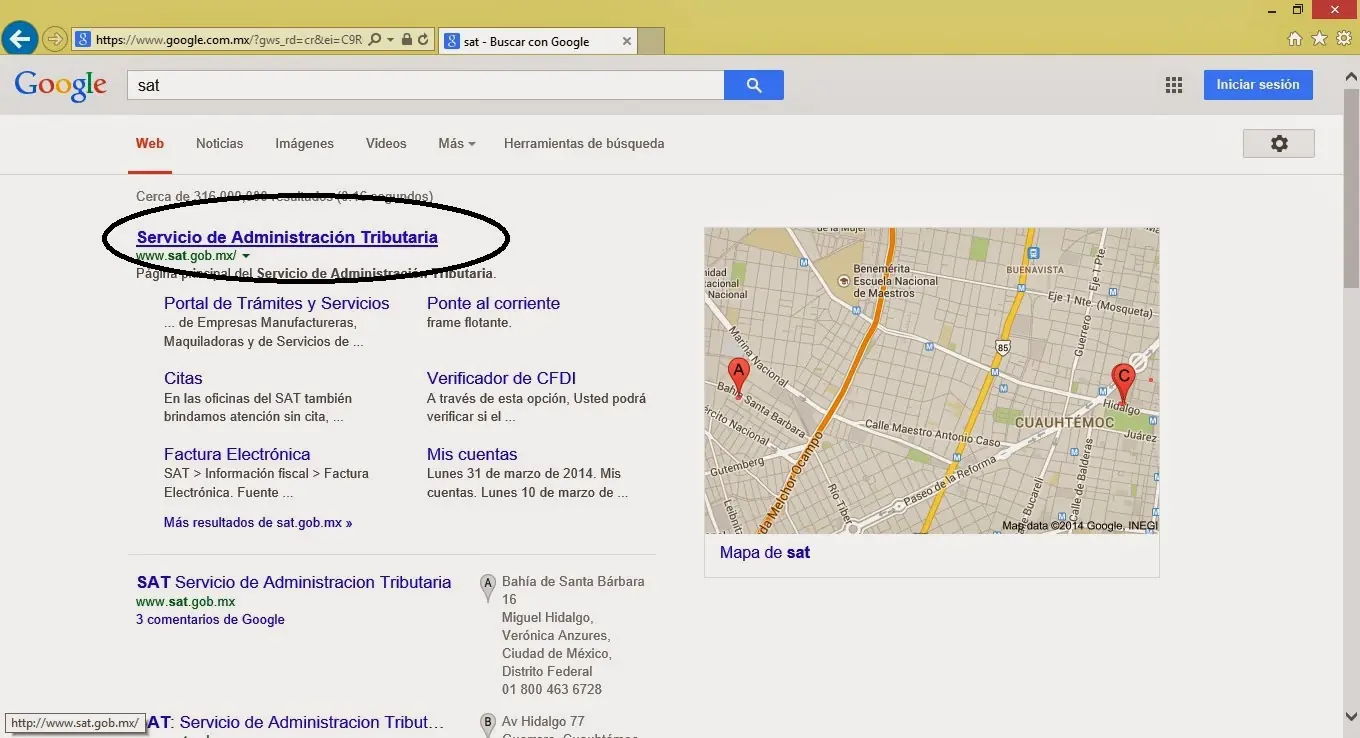The image size is (1360, 738).
Task: Click 'Más resultados de sat.gob.mx »'
Action: pyautogui.click(x=258, y=522)
